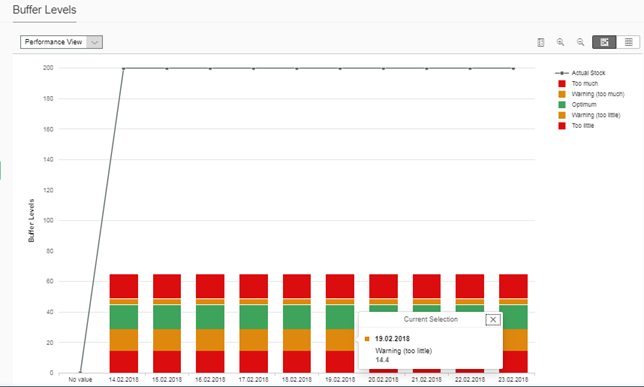Select the upper thin orange segment of 14.02.2018 bar
Viewport: 644px width, 387px height.
[x=124, y=302]
